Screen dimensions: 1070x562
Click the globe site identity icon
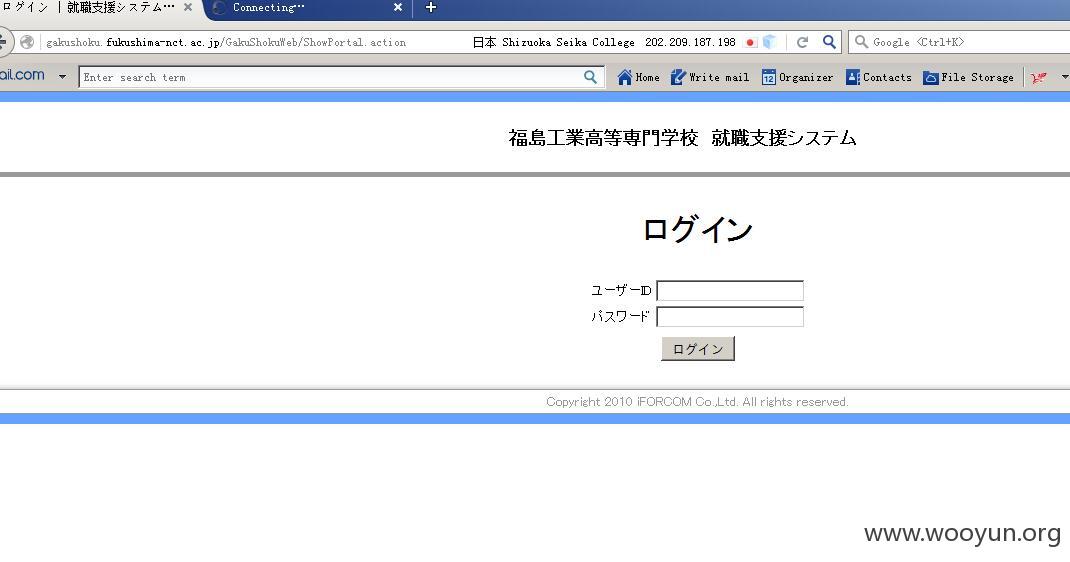(27, 42)
